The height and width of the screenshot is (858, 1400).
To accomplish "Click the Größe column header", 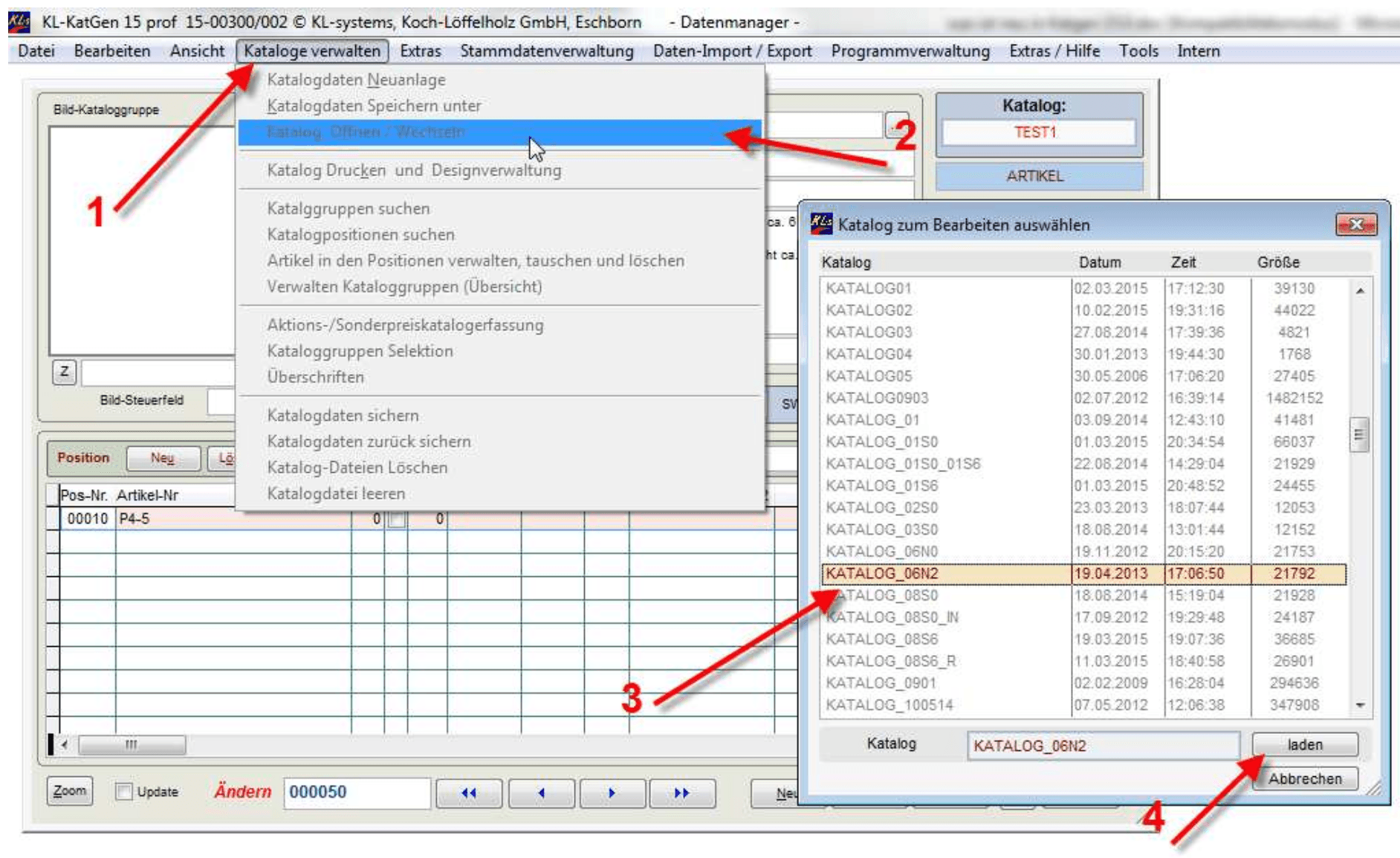I will (1278, 262).
